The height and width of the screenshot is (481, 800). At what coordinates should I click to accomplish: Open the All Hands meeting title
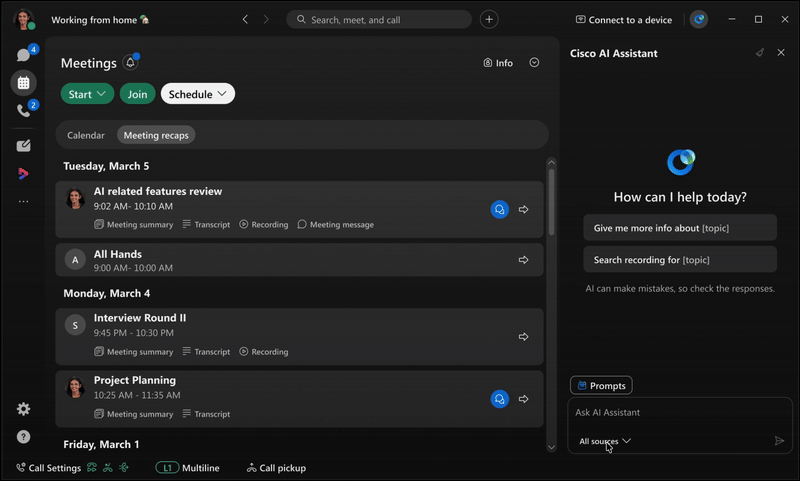coord(118,254)
